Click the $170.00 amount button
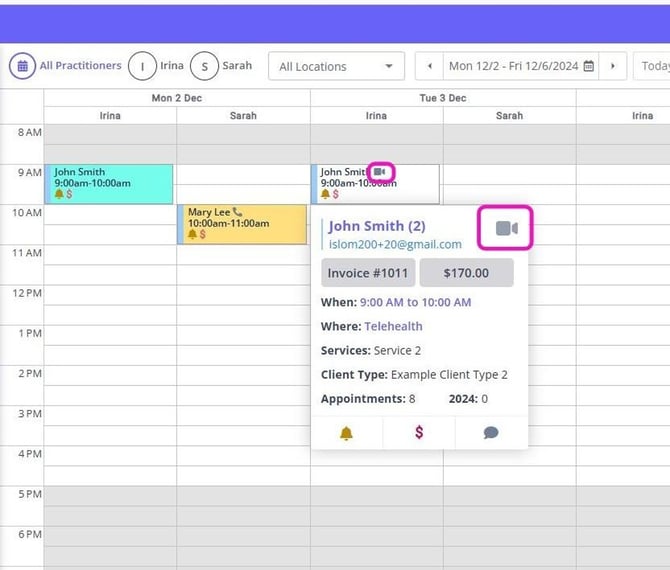The width and height of the screenshot is (670, 570). pos(466,273)
